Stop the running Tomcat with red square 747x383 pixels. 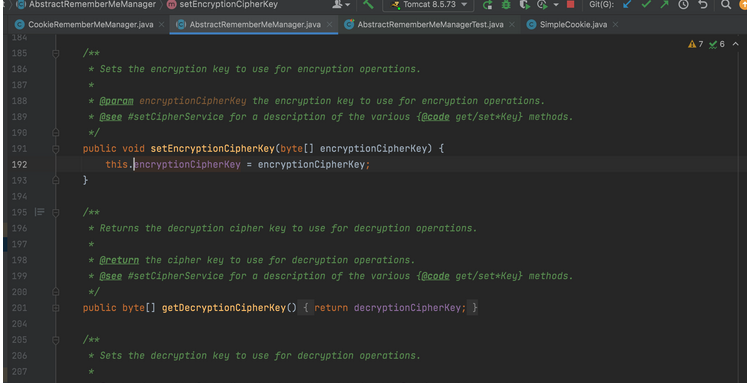click(570, 5)
